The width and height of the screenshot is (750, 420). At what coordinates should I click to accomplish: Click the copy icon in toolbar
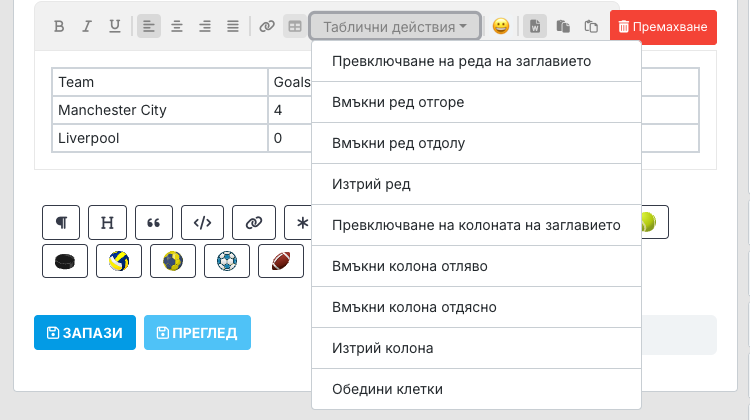tap(591, 26)
